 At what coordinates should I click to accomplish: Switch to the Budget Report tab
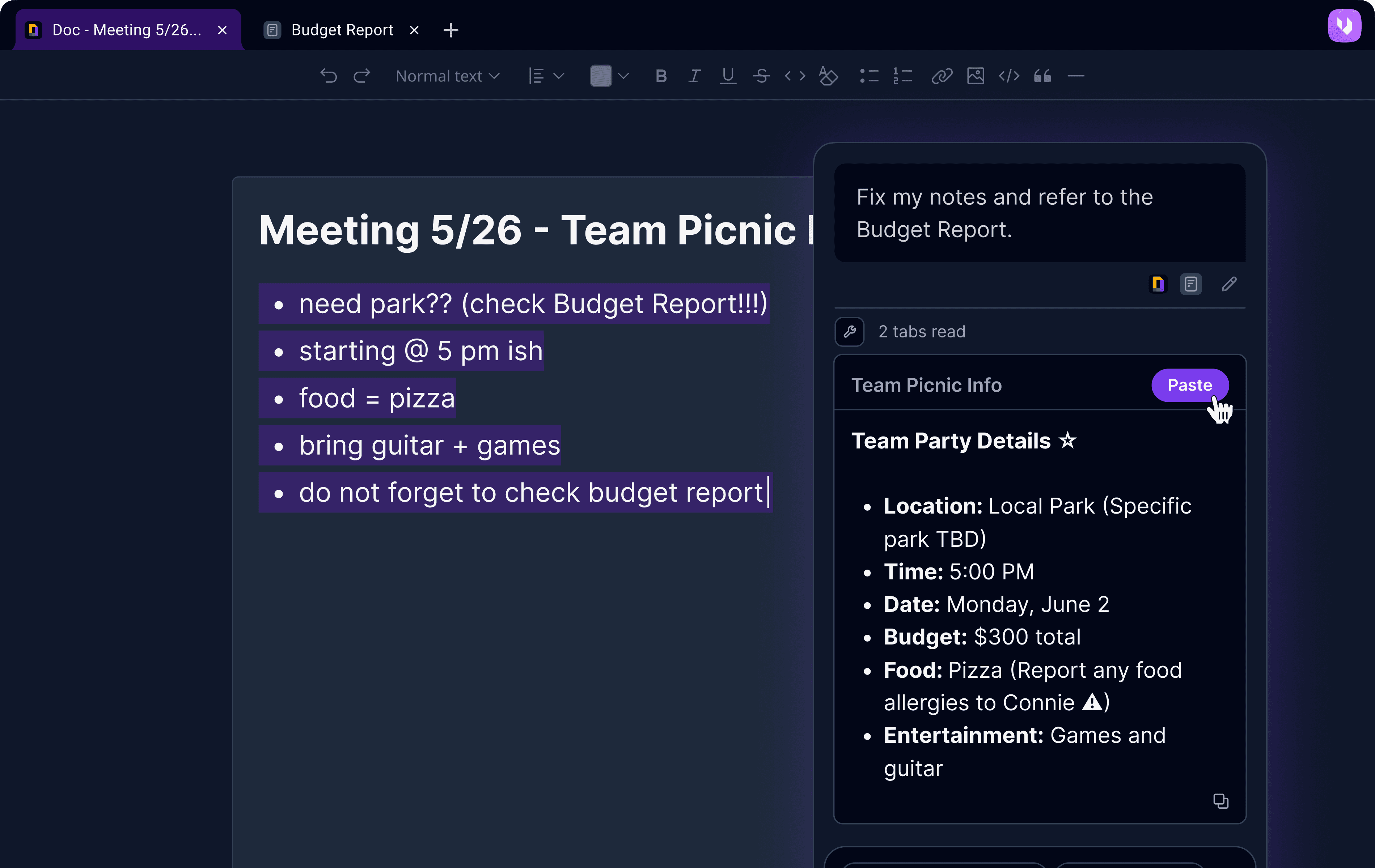(x=342, y=30)
